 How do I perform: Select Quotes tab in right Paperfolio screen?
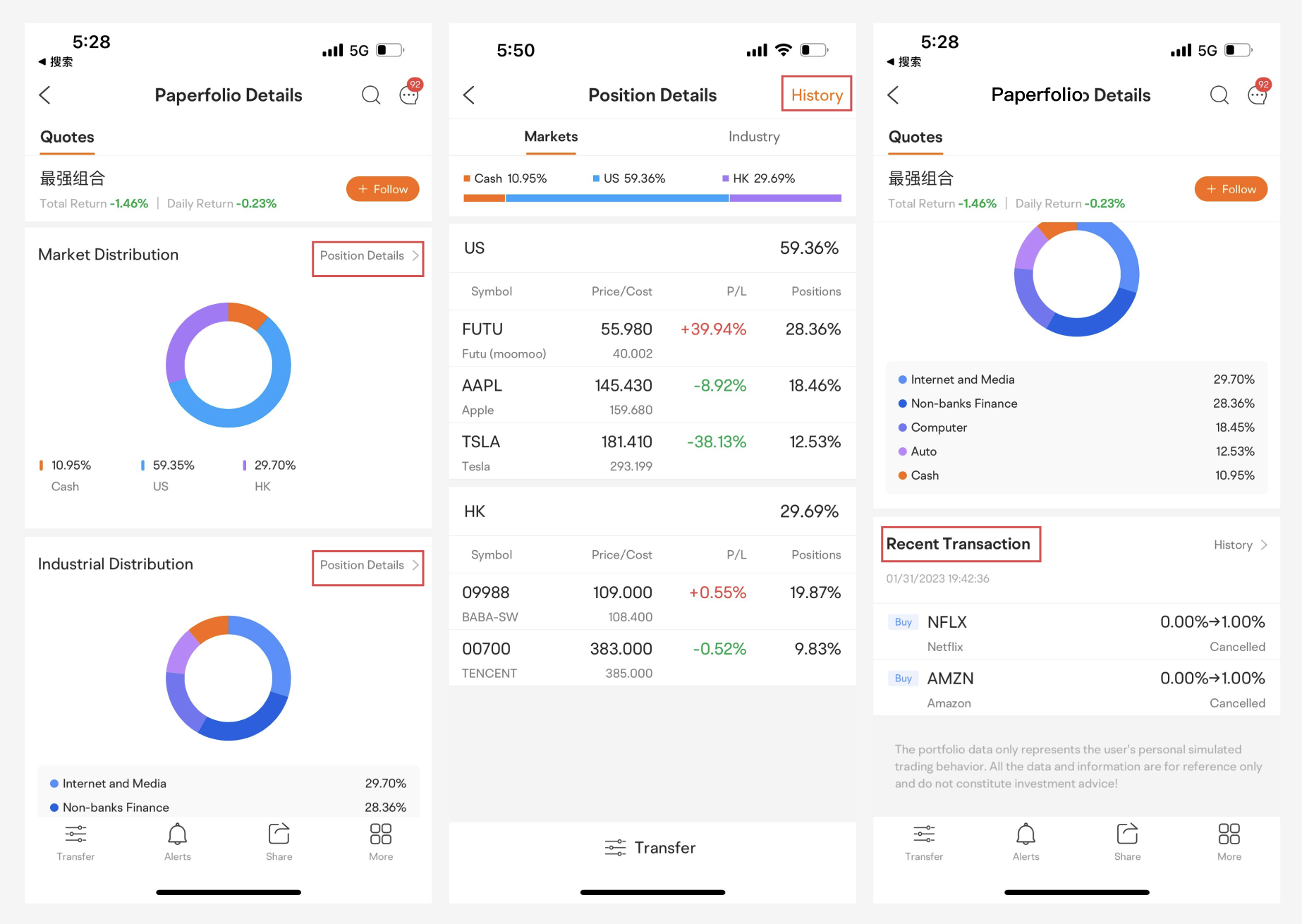click(915, 138)
